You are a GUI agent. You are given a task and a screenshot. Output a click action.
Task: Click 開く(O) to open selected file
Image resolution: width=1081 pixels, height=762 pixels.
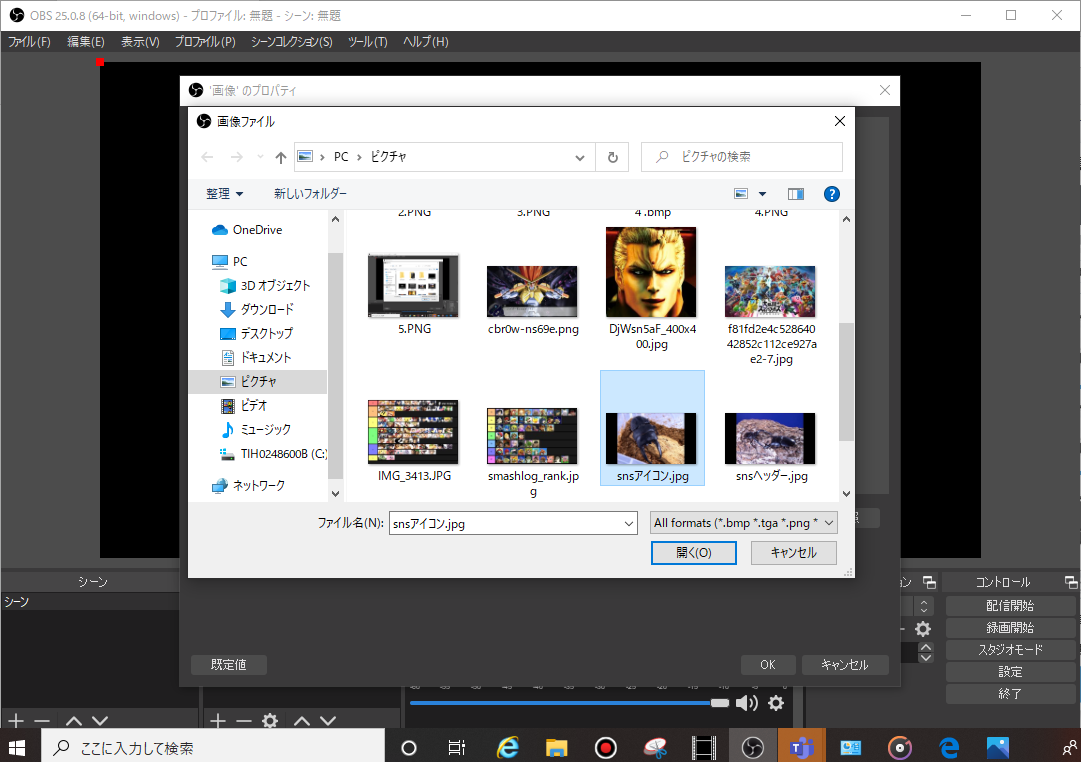pos(694,552)
